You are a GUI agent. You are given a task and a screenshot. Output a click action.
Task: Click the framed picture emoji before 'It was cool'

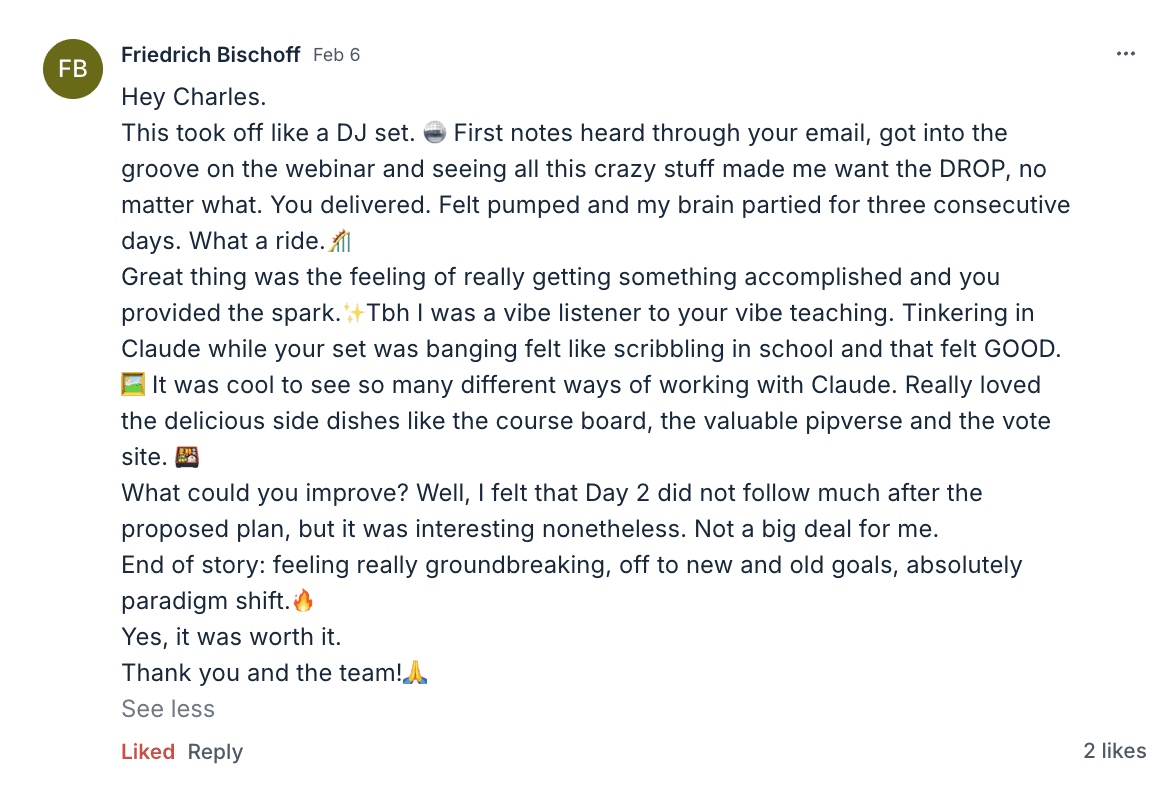133,385
